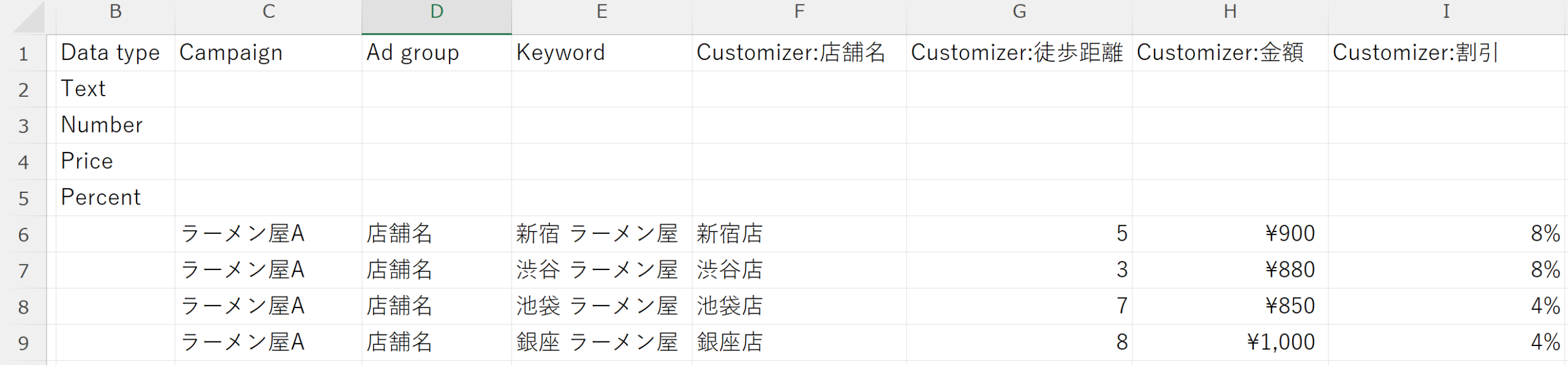Click the 'Data type' header cell
1568x365 pixels.
(115, 53)
